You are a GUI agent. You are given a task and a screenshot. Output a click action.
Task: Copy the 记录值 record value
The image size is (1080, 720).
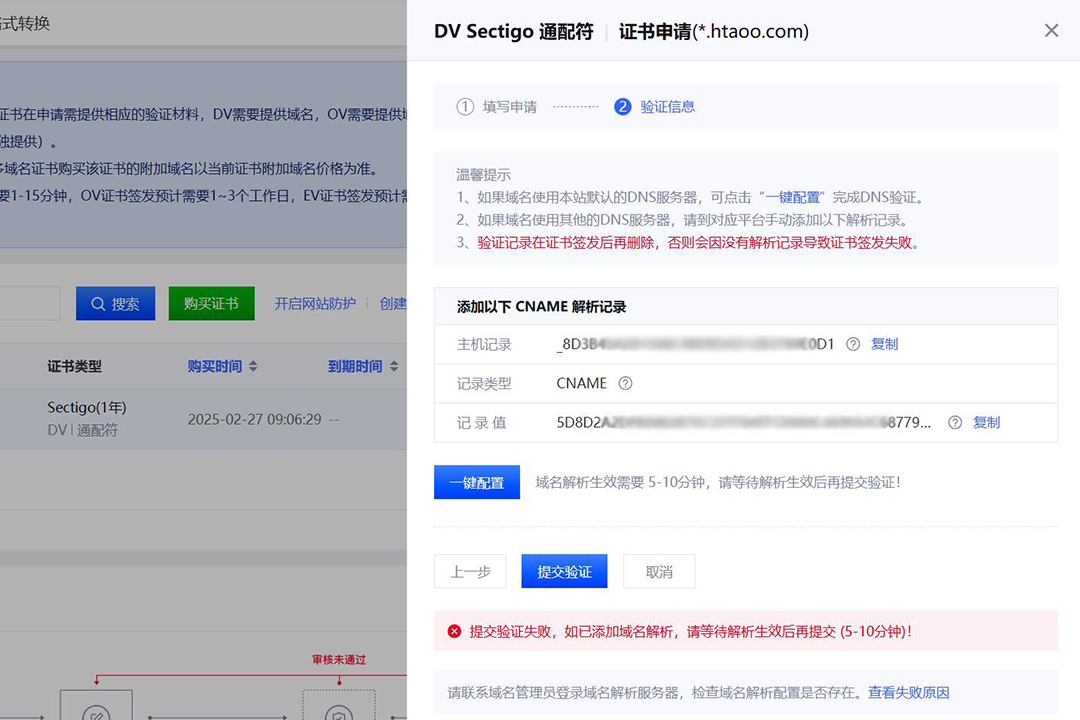(986, 422)
